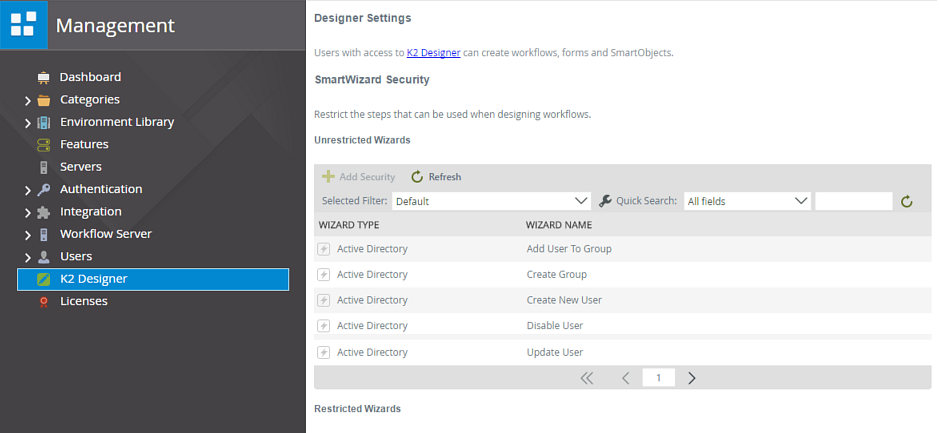
Task: Click the K2 Management logo icon
Action: [x=23, y=25]
